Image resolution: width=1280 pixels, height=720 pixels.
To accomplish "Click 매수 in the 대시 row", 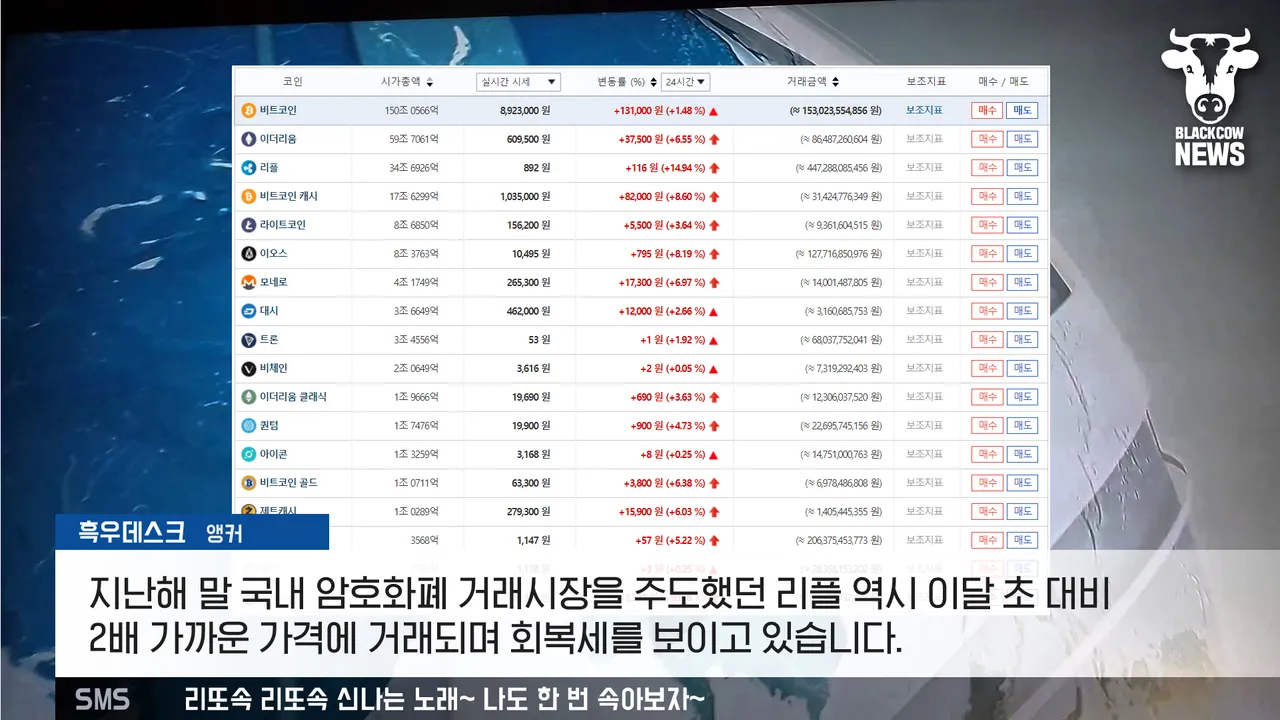I will point(987,311).
